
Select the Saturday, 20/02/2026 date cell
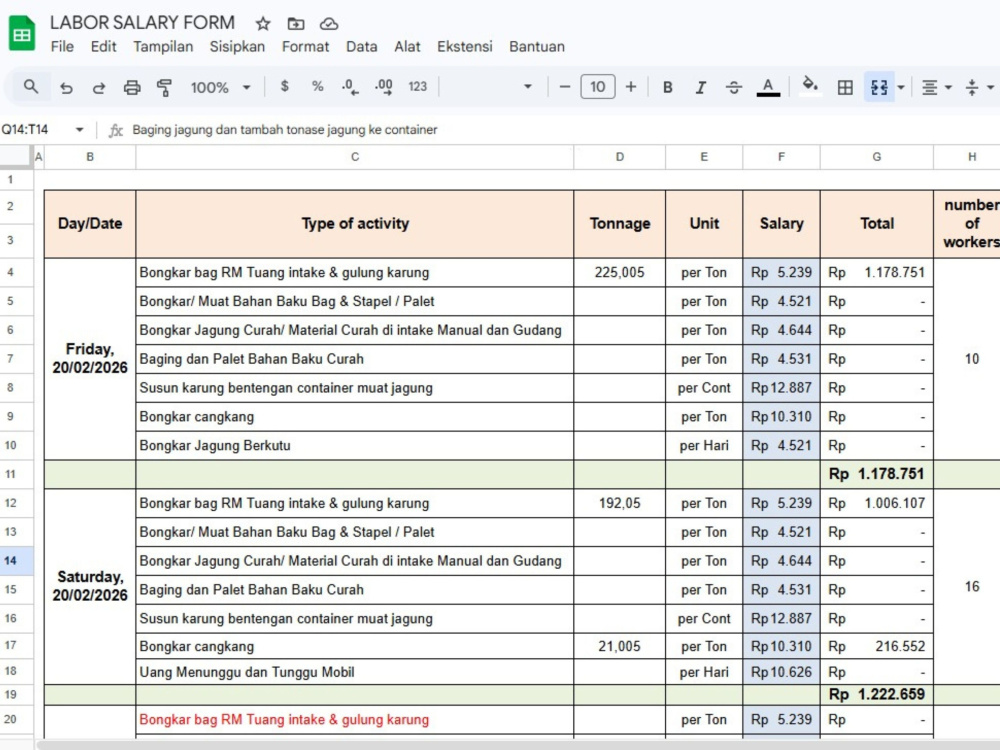coord(90,586)
